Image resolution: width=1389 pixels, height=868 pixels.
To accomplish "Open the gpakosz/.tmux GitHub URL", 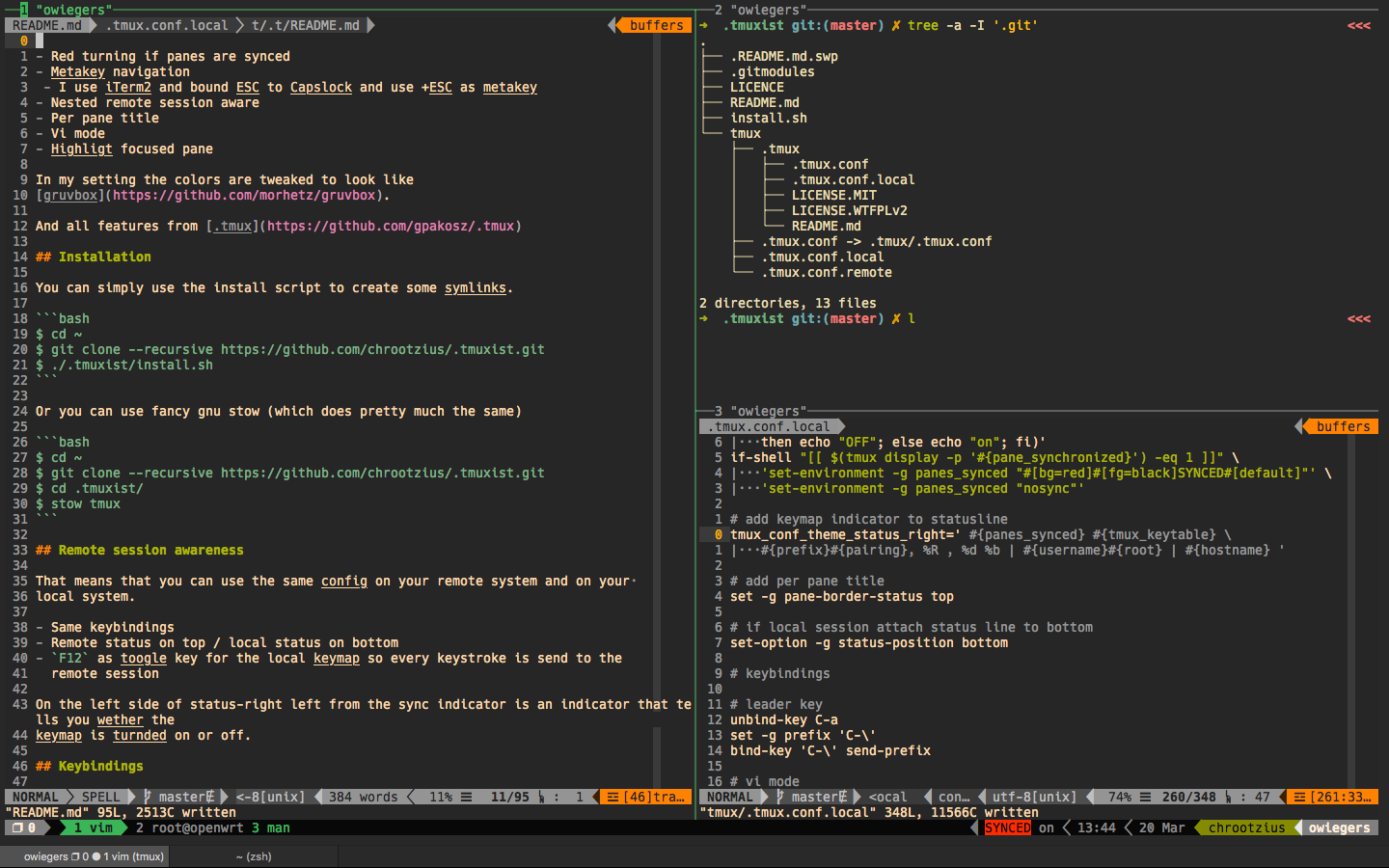I will click(x=391, y=226).
